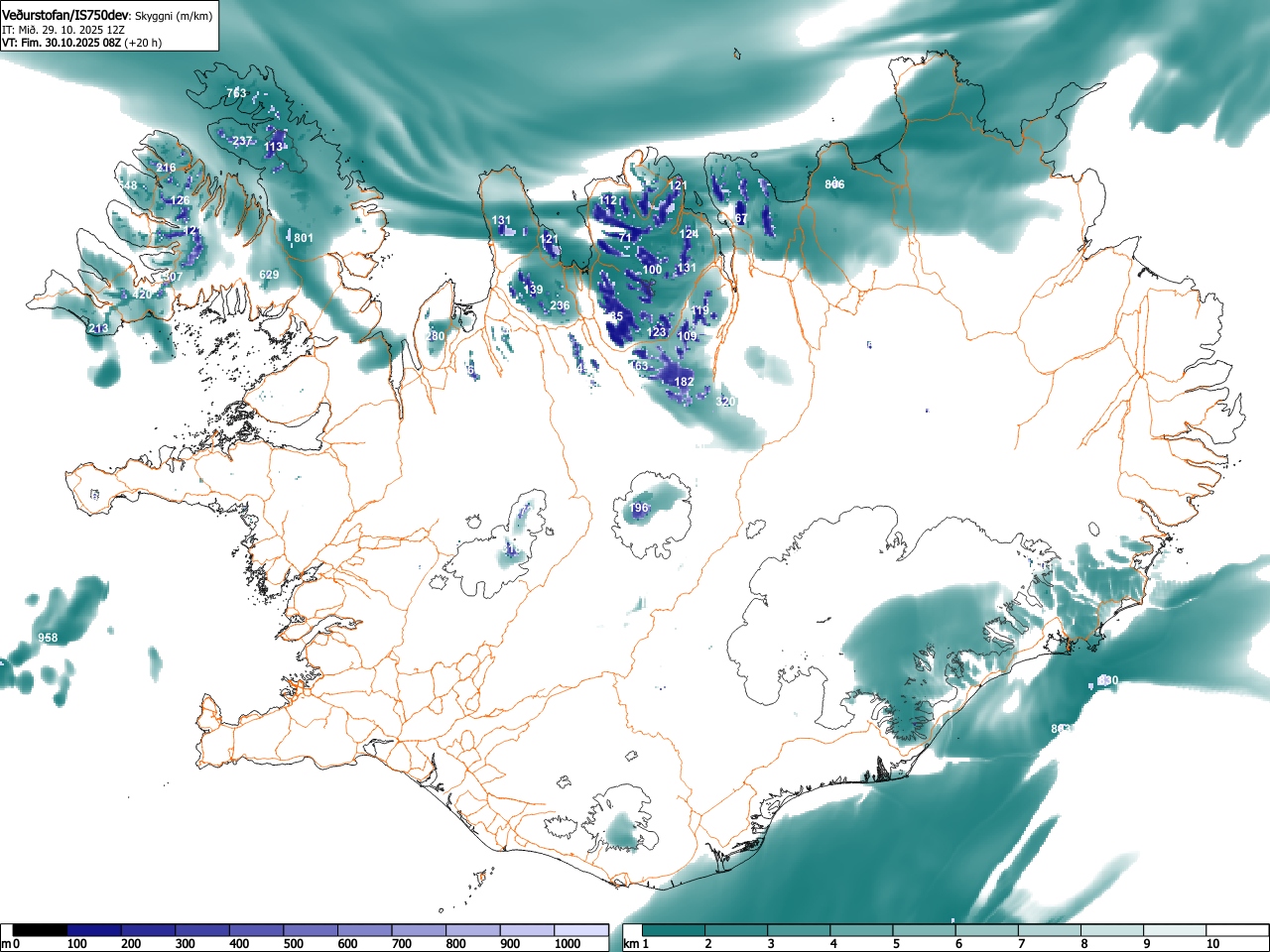Select the map value 100 on map

pos(652,270)
